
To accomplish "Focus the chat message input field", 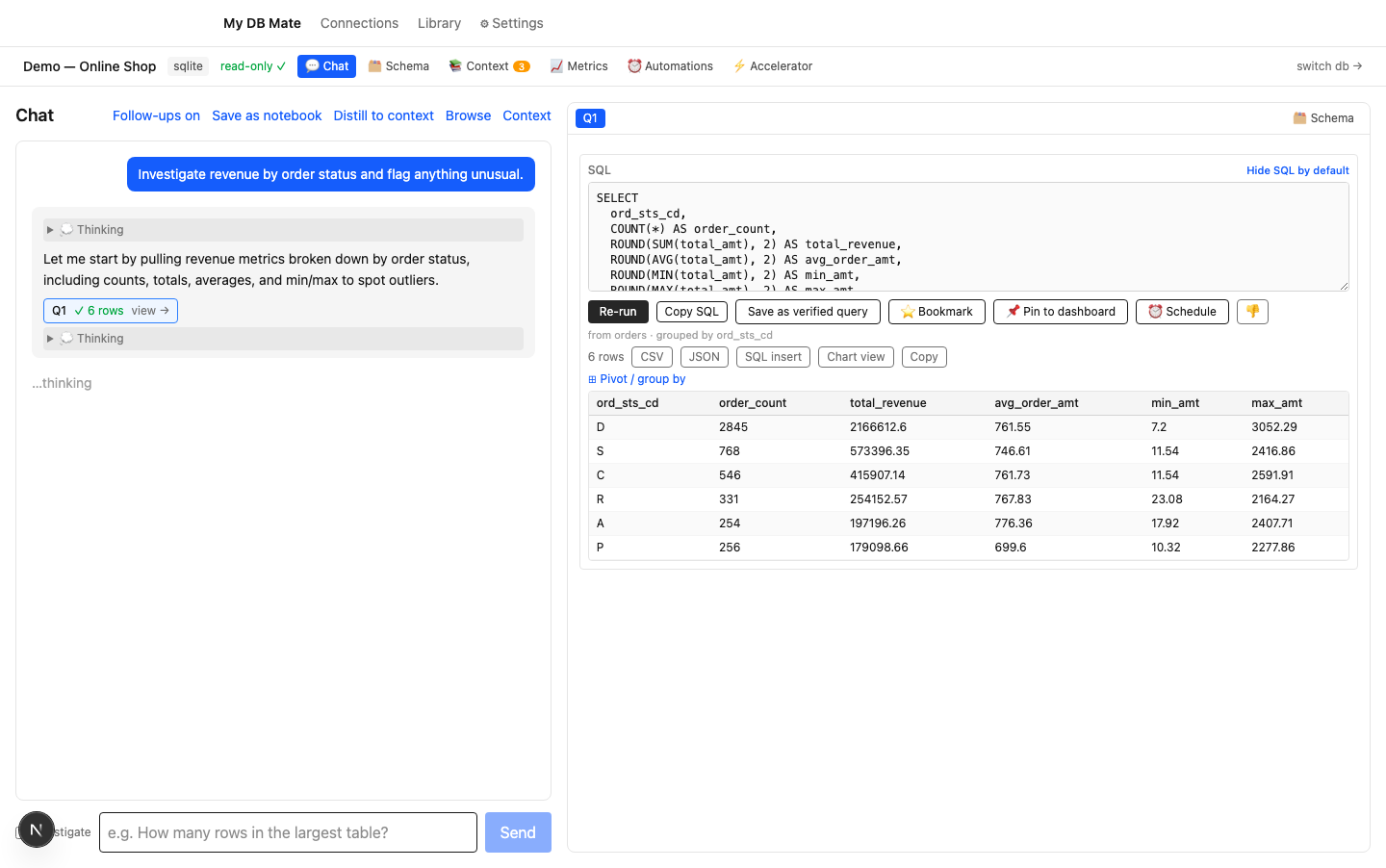I will (288, 832).
